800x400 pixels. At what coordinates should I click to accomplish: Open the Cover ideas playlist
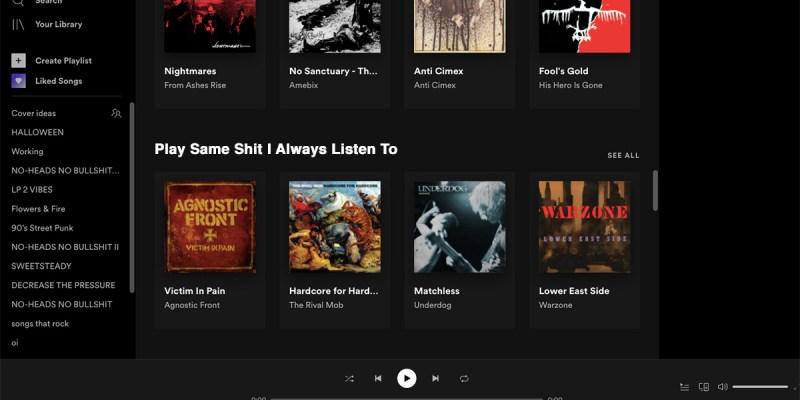point(34,113)
